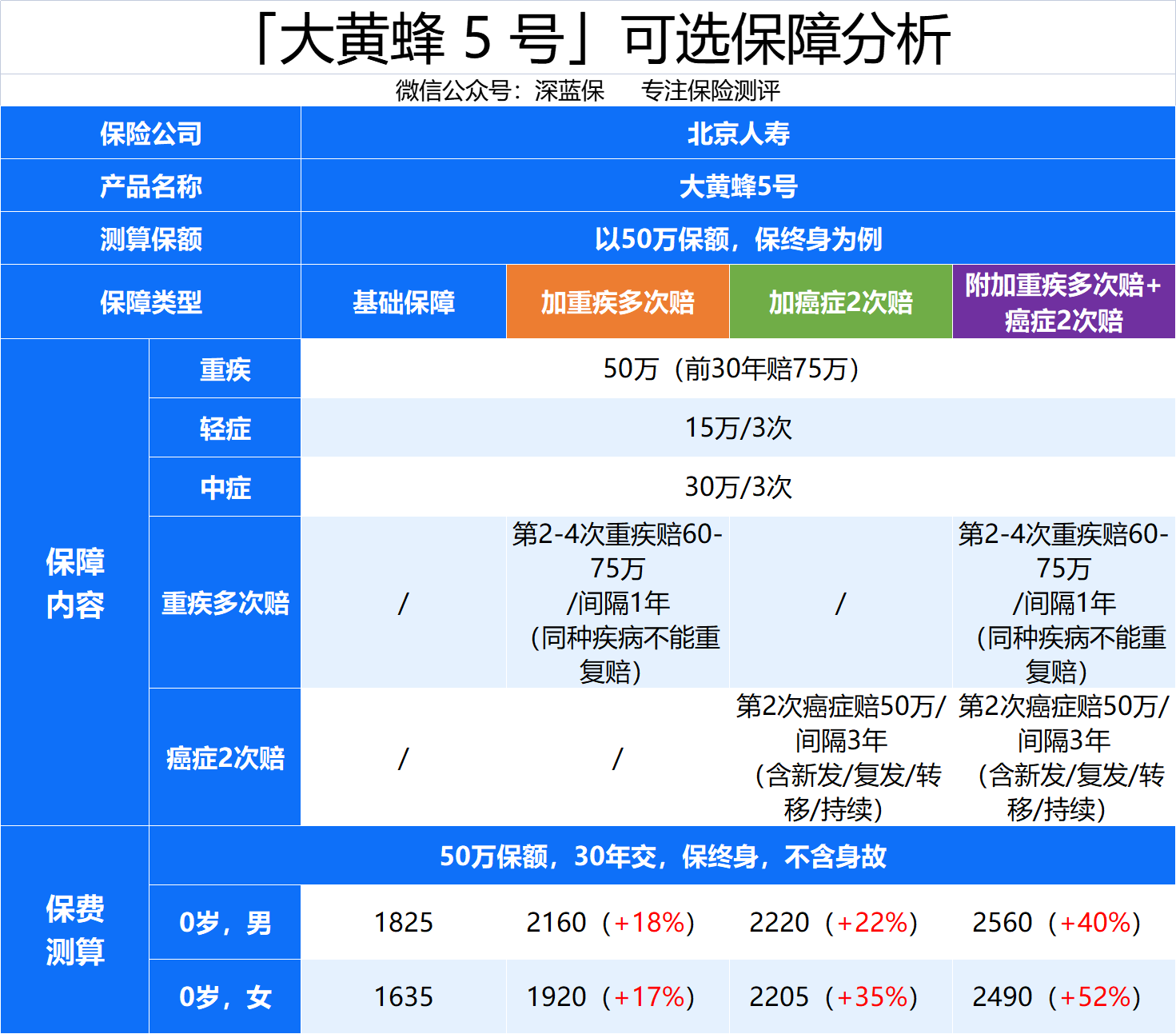Click the '大黄蜂5号' product name cell
Viewport: 1176px width, 1034px height.
pyautogui.click(x=738, y=186)
